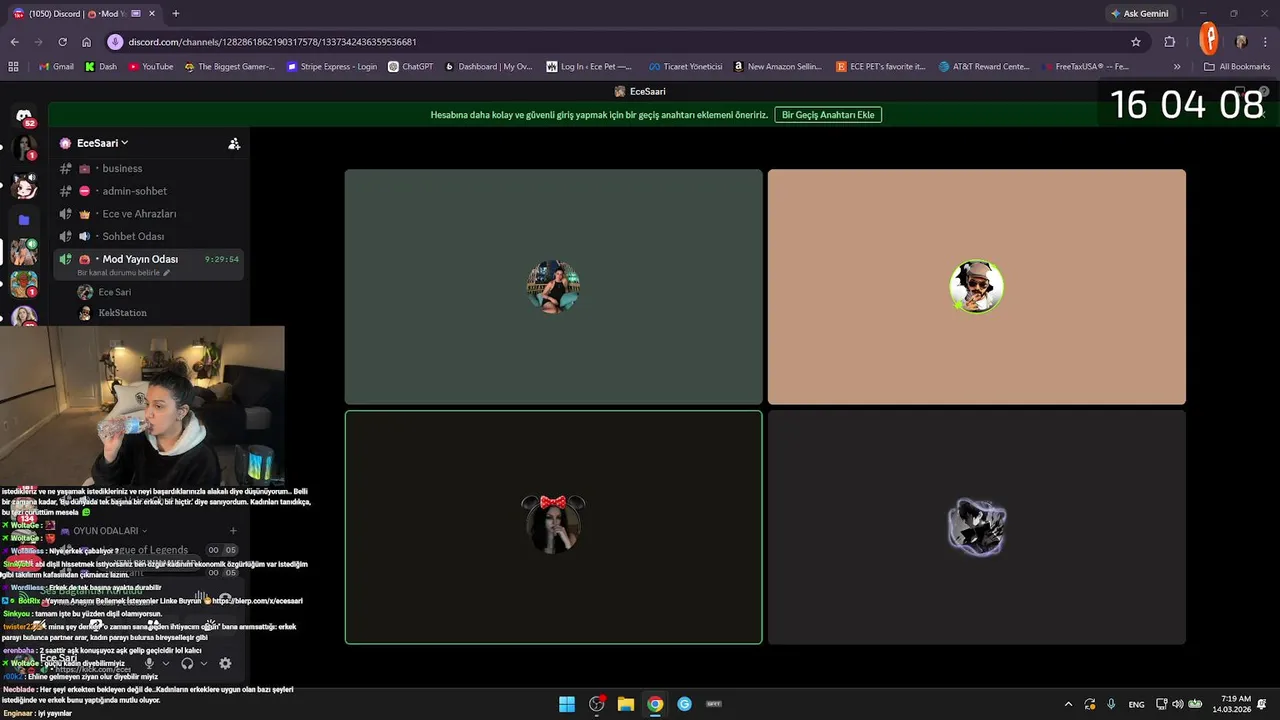
Task: Open Google Chrome from the taskbar
Action: 655,704
